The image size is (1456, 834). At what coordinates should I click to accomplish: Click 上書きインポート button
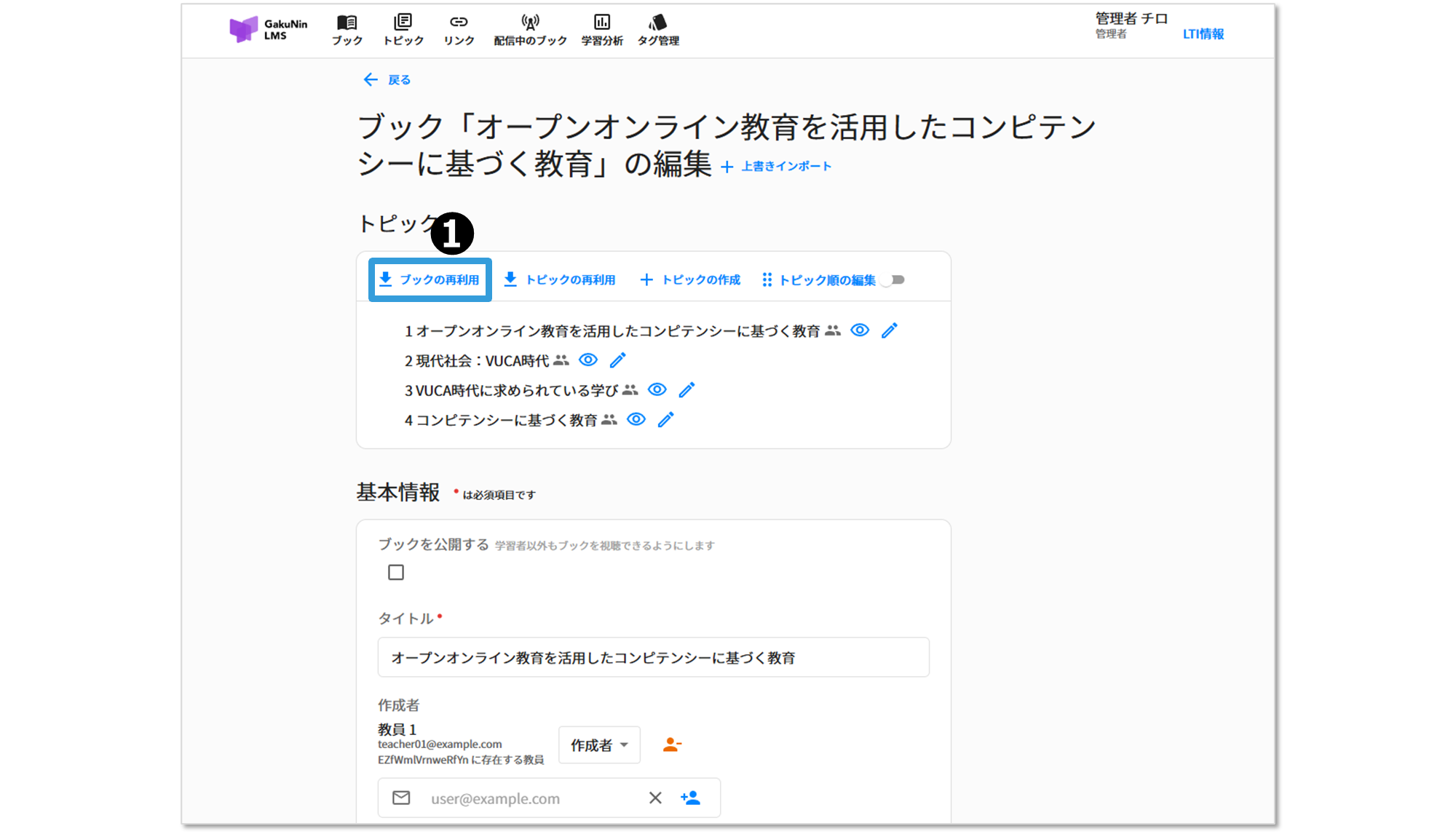click(x=776, y=167)
